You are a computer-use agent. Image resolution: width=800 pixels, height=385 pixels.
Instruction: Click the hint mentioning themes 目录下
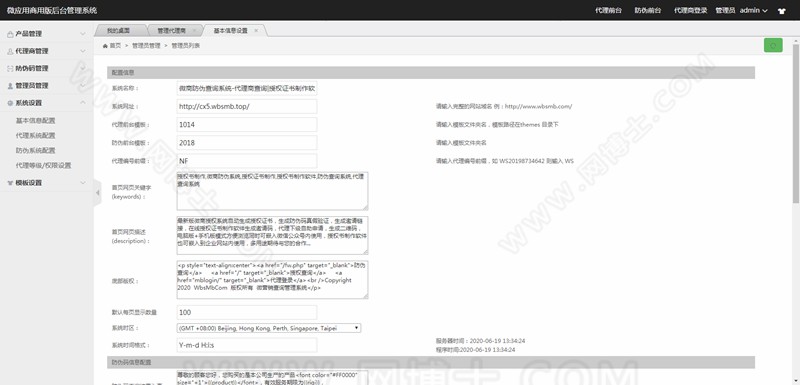coord(497,124)
